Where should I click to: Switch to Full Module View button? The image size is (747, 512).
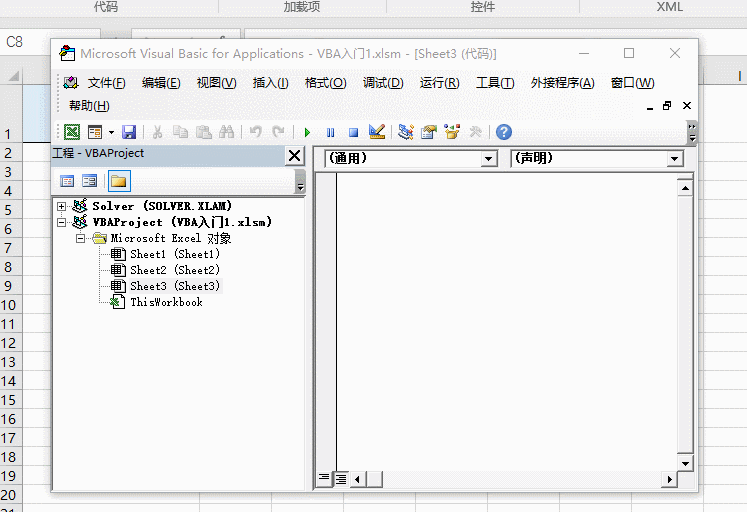[341, 478]
